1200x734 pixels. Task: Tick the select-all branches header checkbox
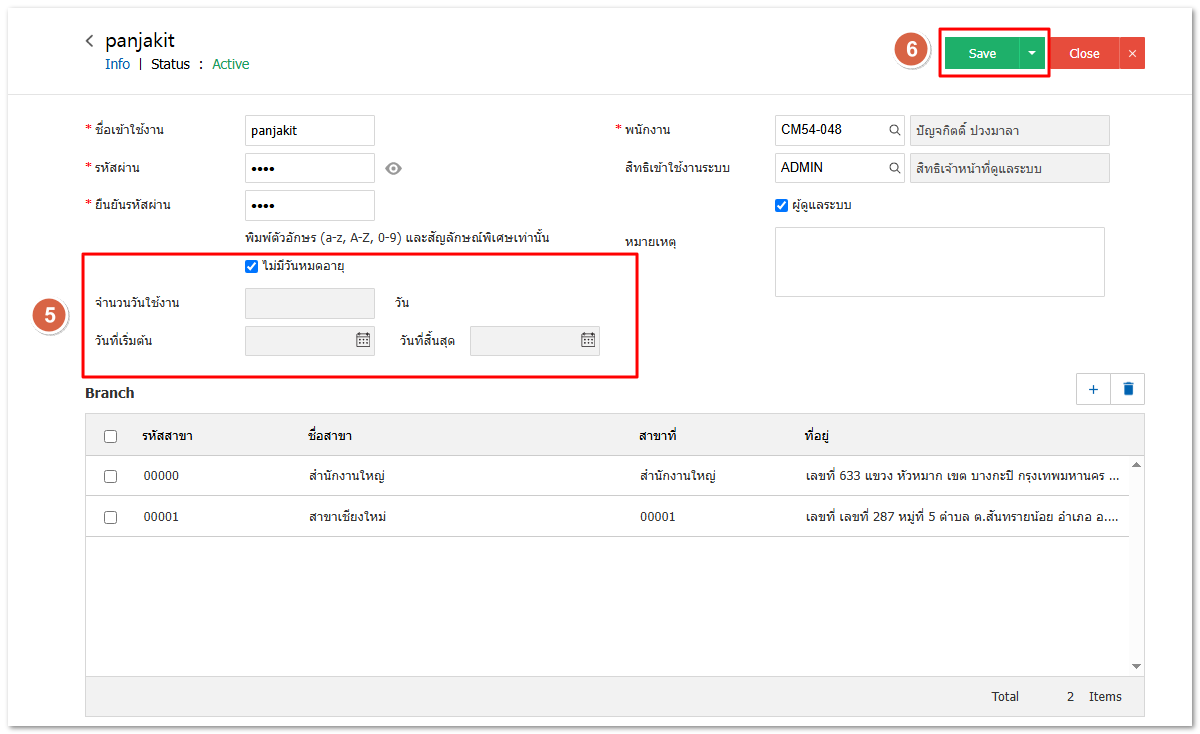[x=111, y=436]
